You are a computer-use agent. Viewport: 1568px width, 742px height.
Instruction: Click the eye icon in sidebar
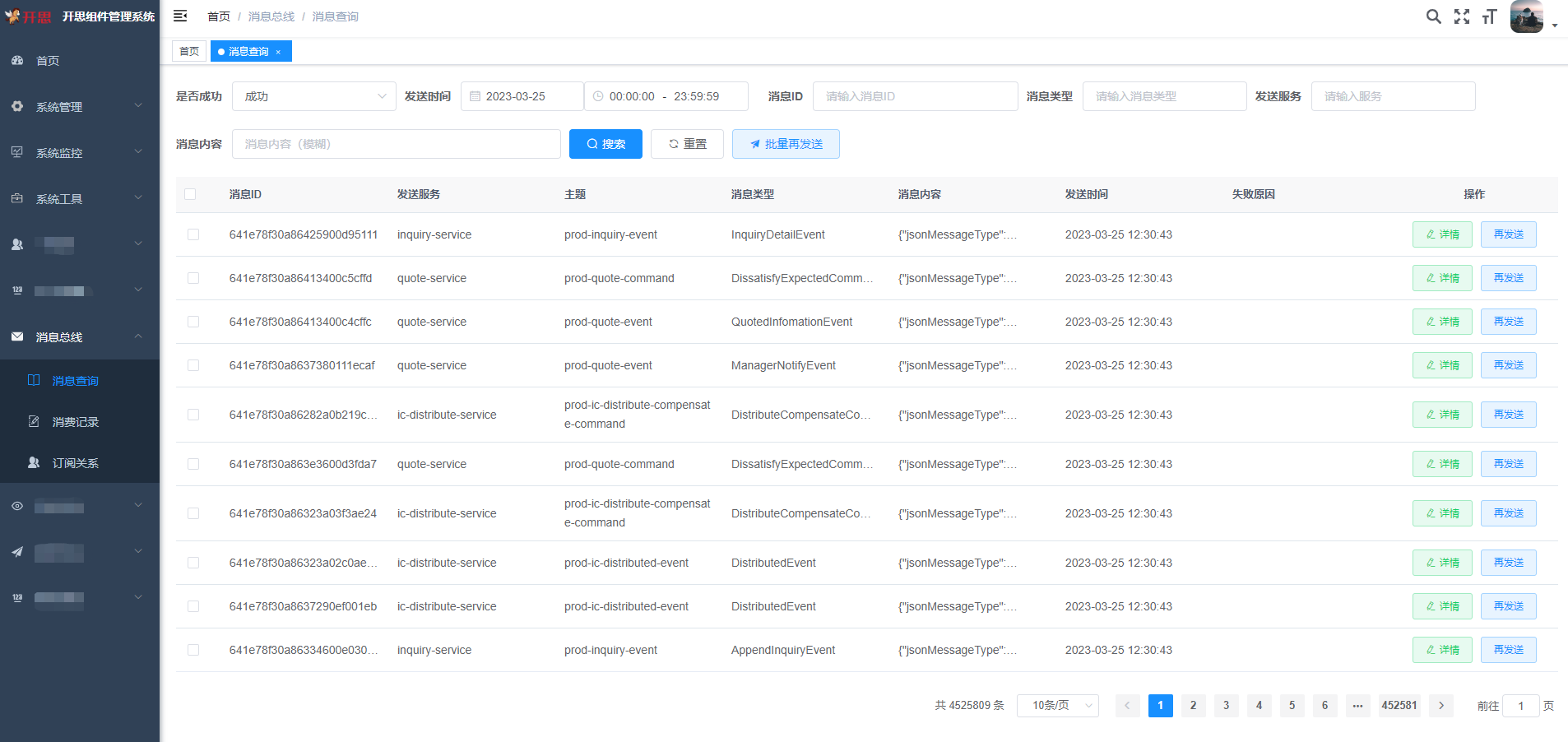pos(17,506)
